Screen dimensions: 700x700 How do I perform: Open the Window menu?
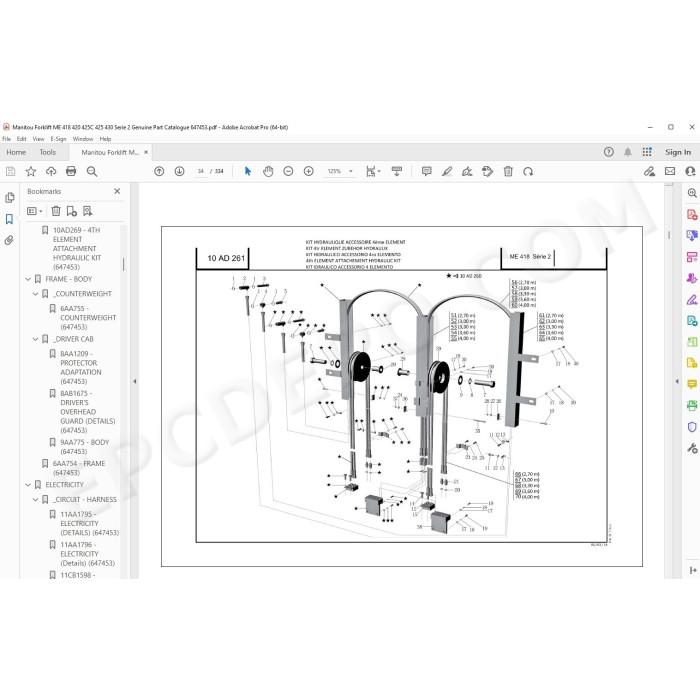pyautogui.click(x=83, y=139)
